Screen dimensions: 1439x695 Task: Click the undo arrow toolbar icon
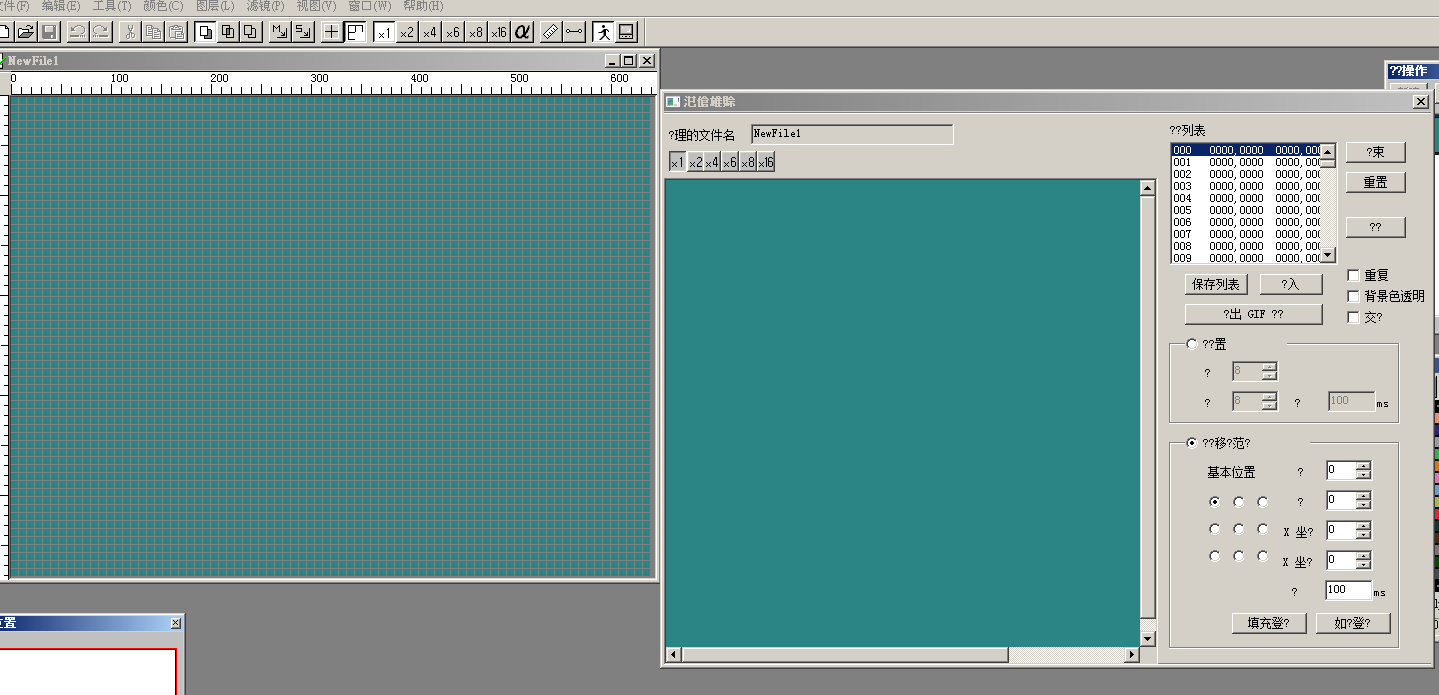tap(77, 32)
